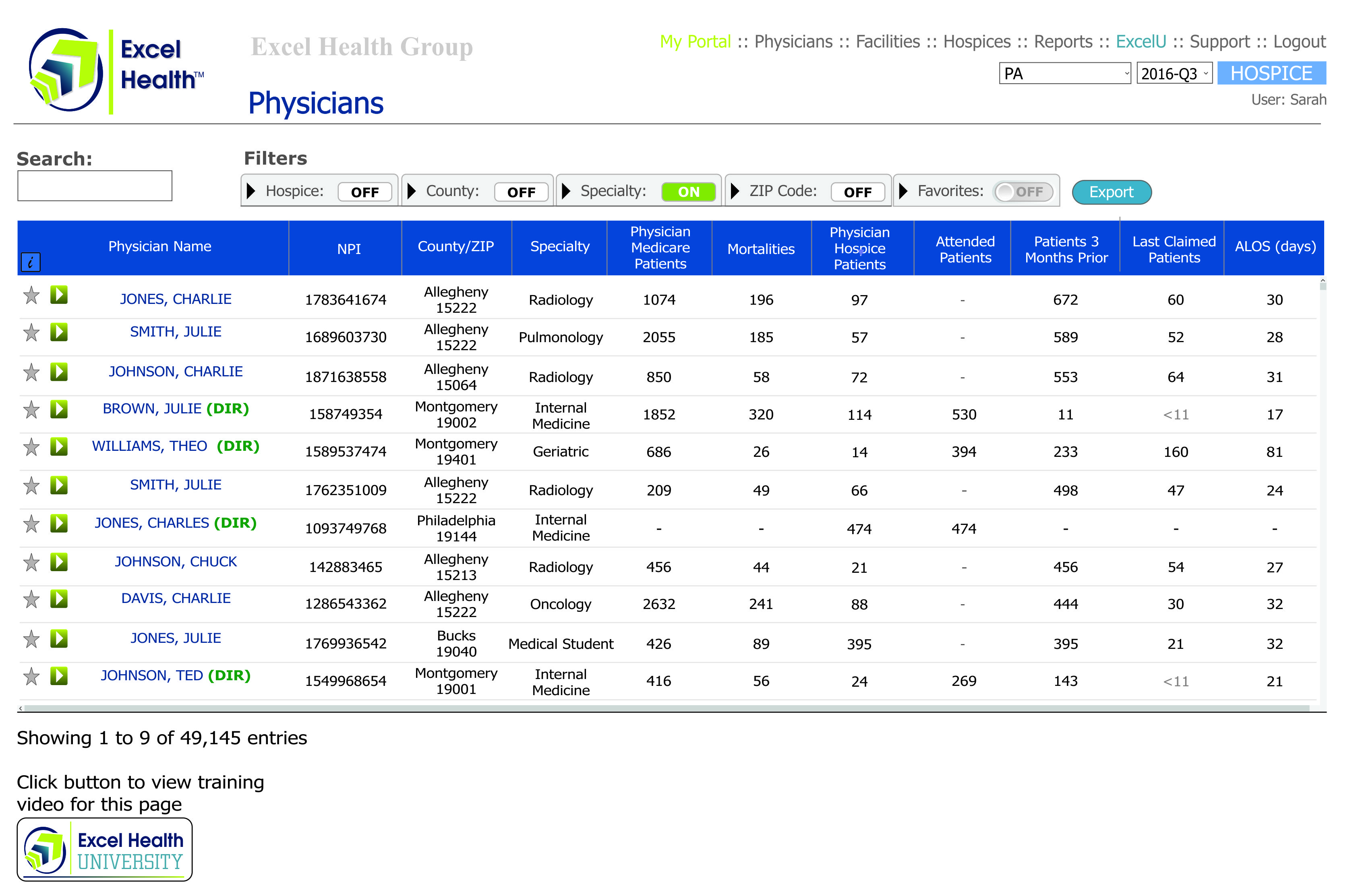Expand the County filter triangle

pyautogui.click(x=411, y=191)
